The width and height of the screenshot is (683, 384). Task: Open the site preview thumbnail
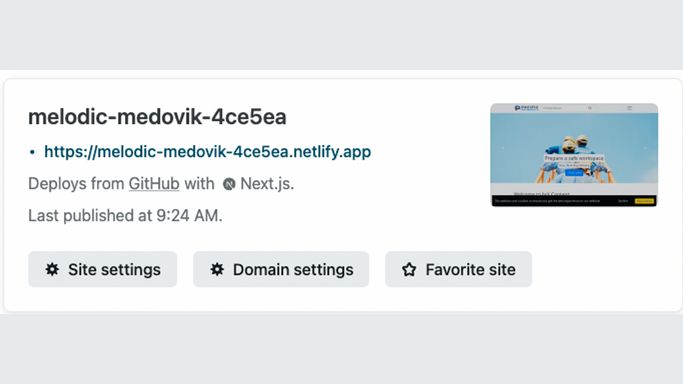click(574, 155)
